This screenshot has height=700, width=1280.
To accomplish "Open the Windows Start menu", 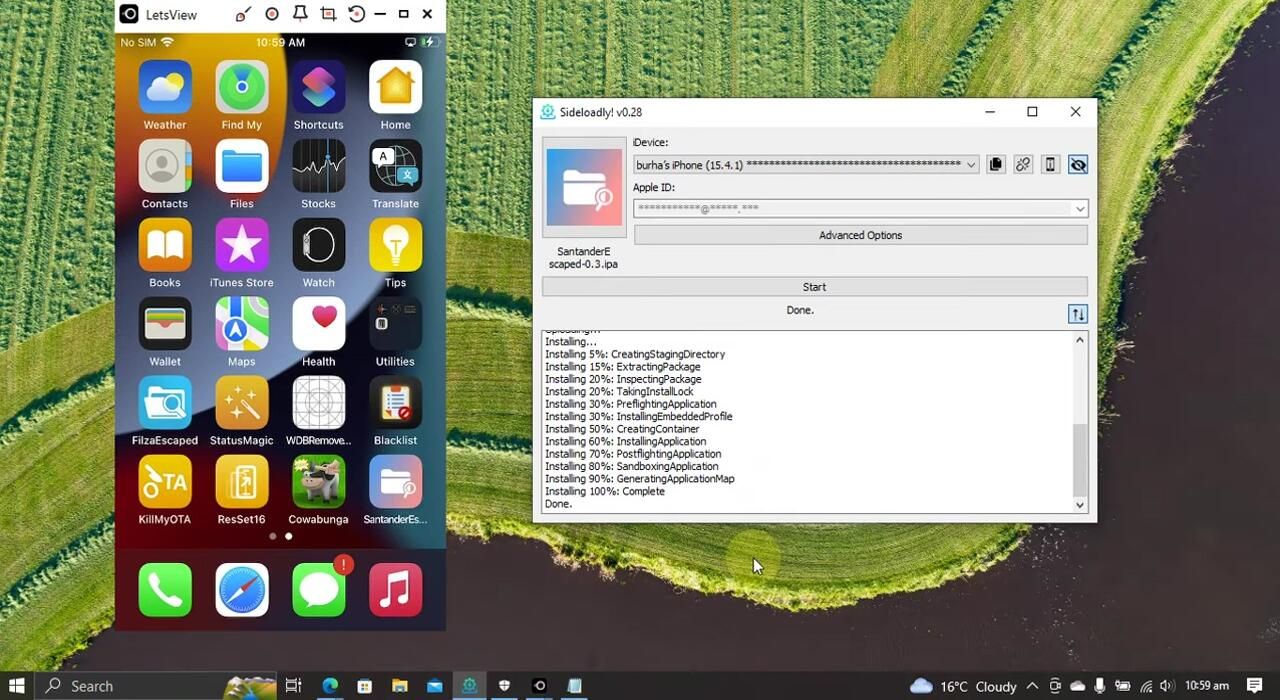I will (17, 686).
